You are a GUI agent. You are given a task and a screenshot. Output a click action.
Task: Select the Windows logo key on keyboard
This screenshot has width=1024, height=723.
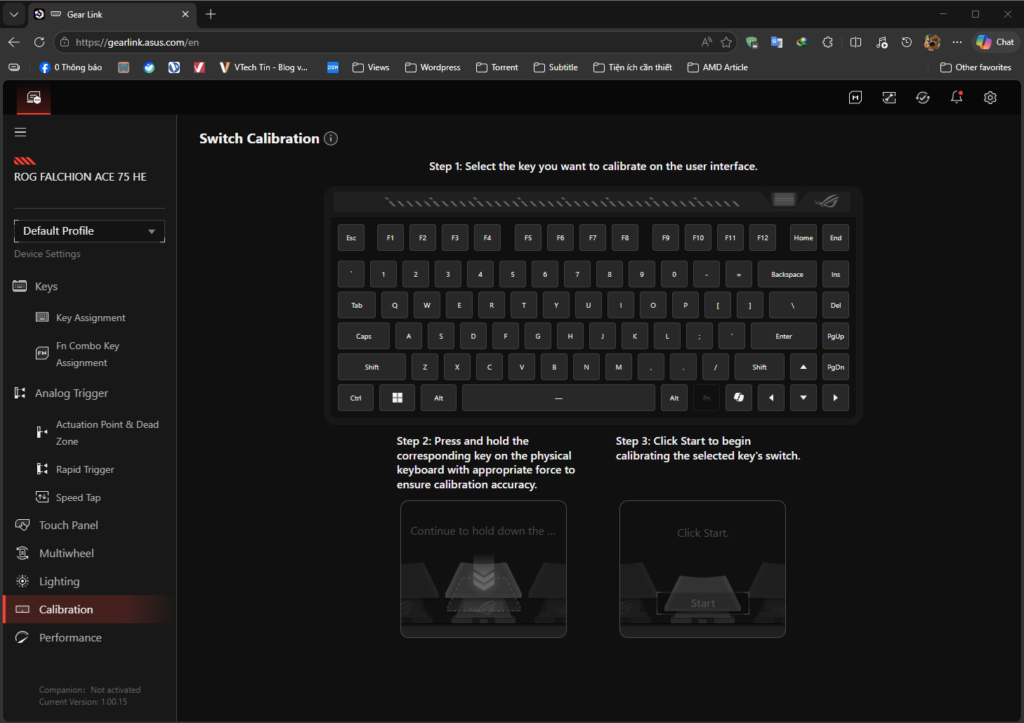coord(397,398)
